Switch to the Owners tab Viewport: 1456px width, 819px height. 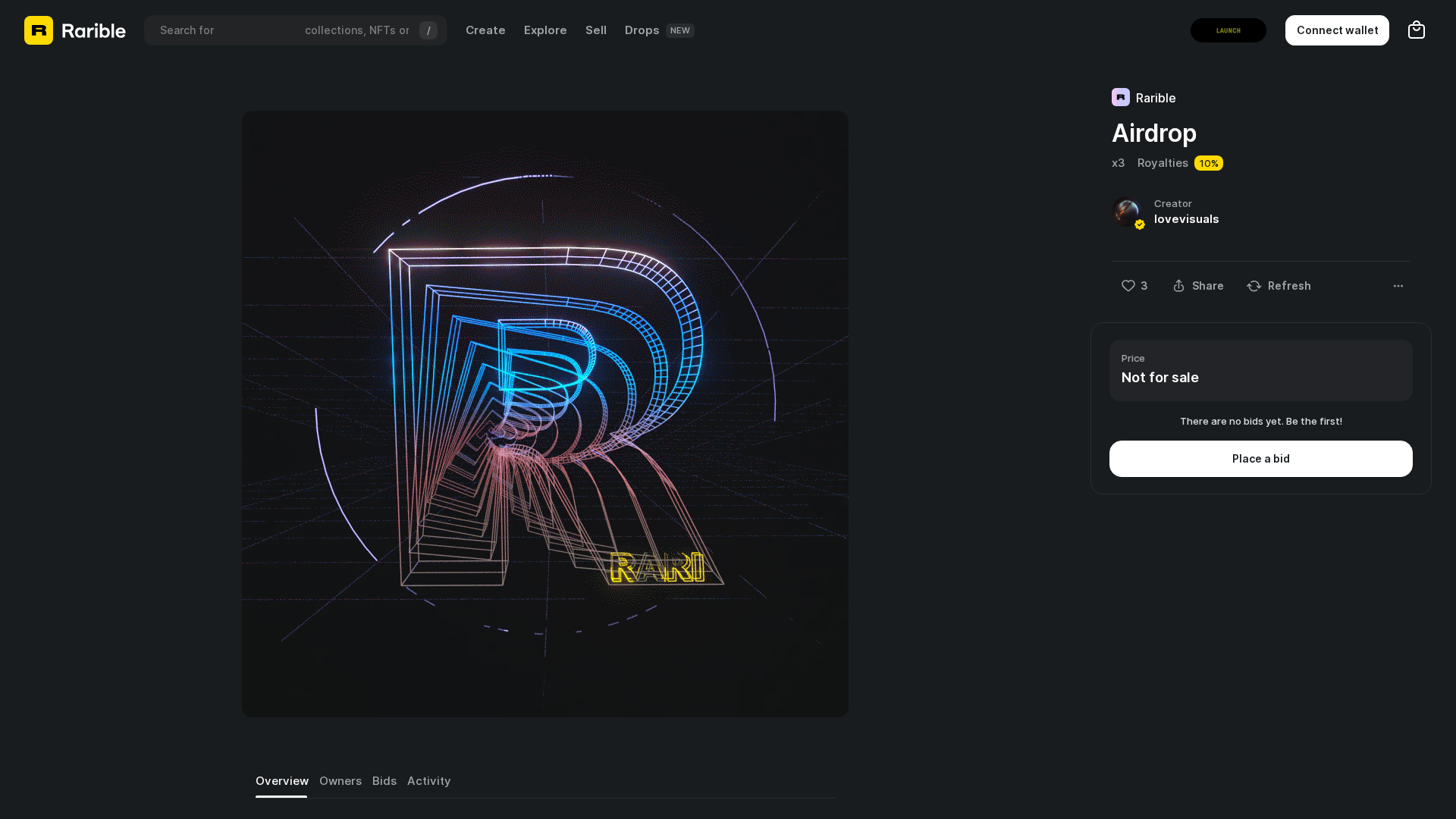340,781
